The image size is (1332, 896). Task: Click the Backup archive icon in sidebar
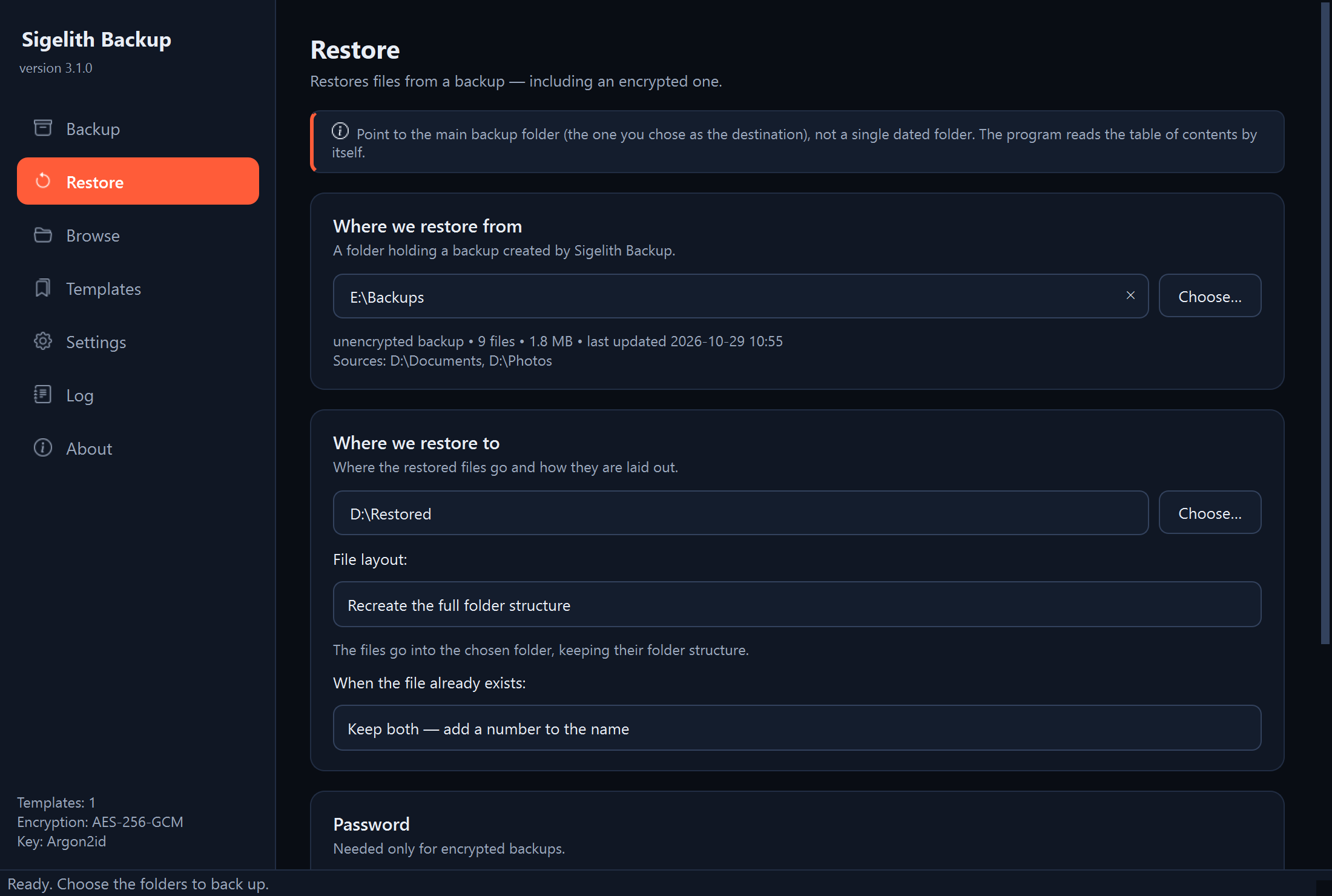tap(43, 128)
